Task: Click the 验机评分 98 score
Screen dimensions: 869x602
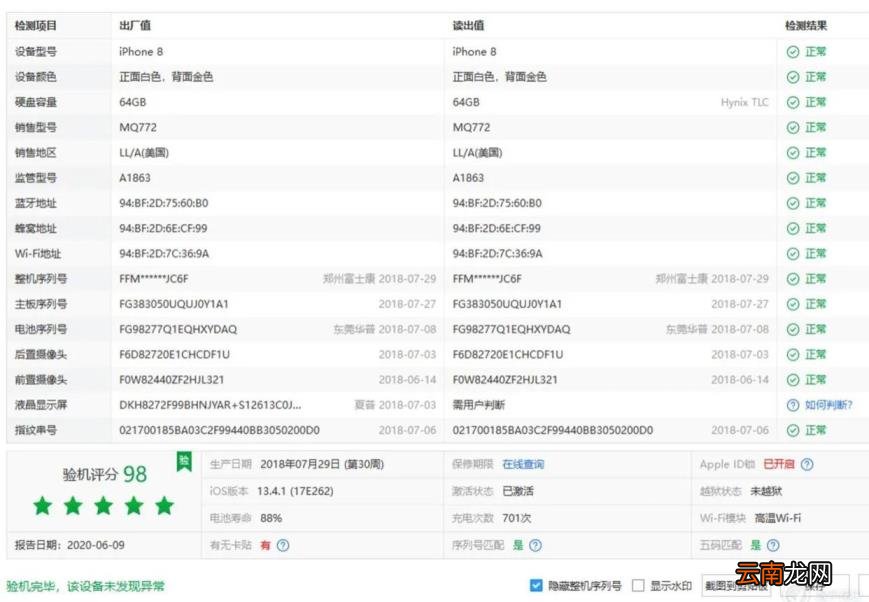Action: click(105, 475)
